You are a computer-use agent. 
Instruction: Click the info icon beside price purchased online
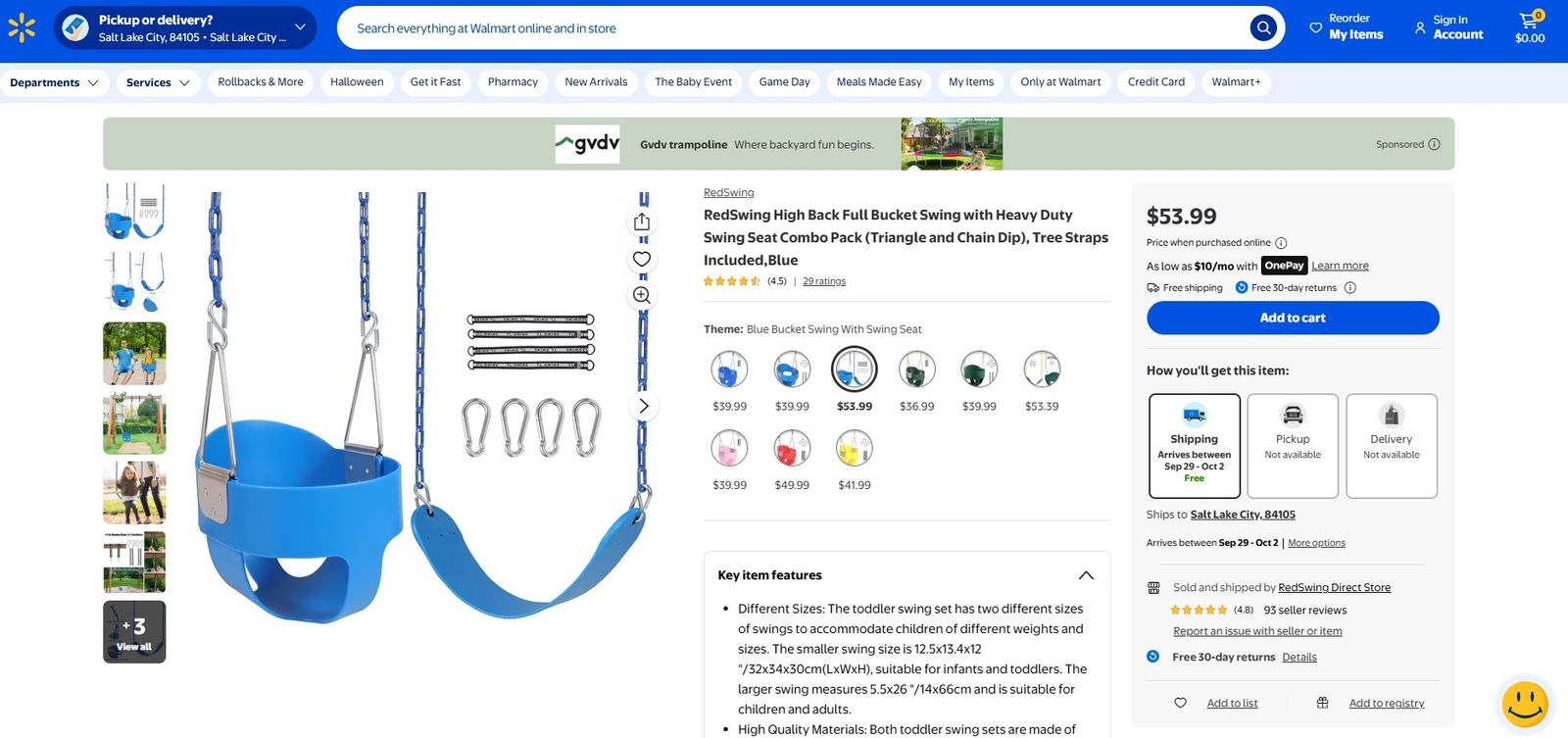point(1281,243)
